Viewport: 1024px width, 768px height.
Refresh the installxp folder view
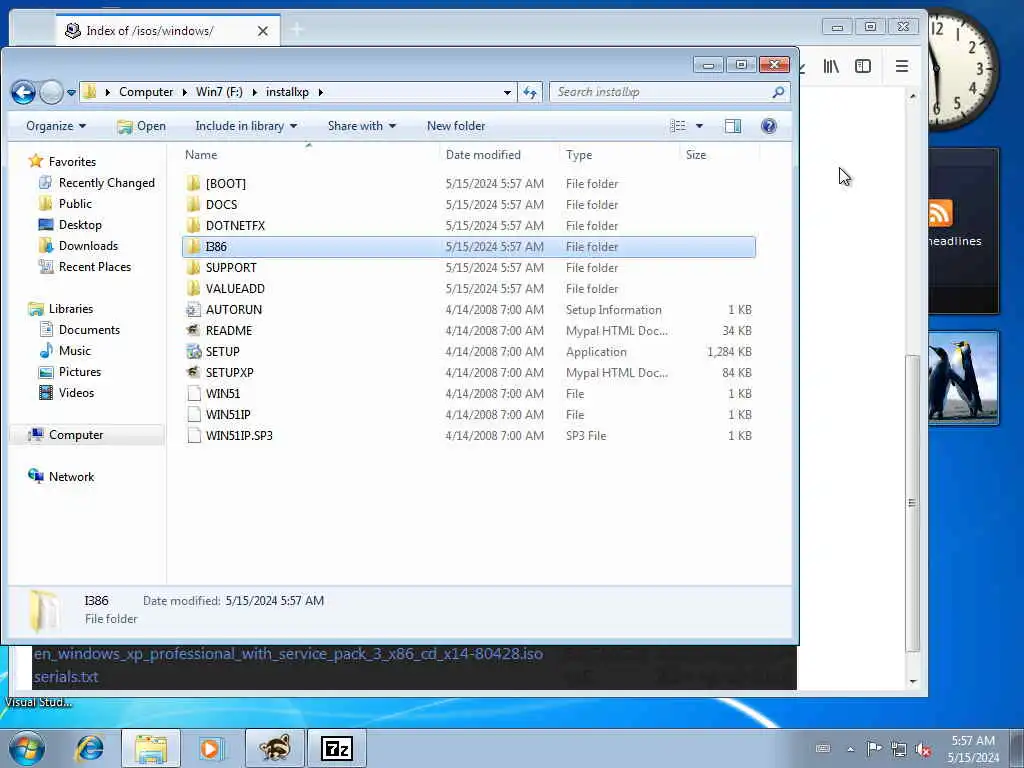coord(530,93)
